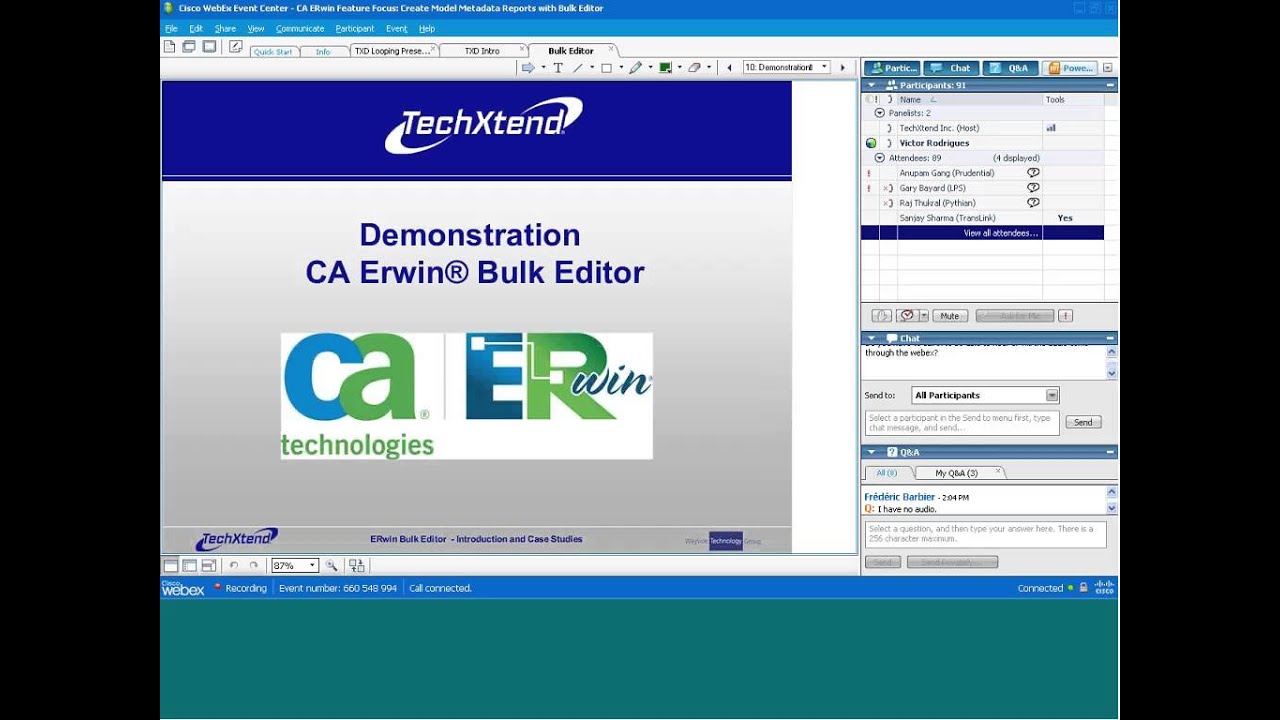The image size is (1280, 720).
Task: Select the green annotation color swatch
Action: click(665, 68)
